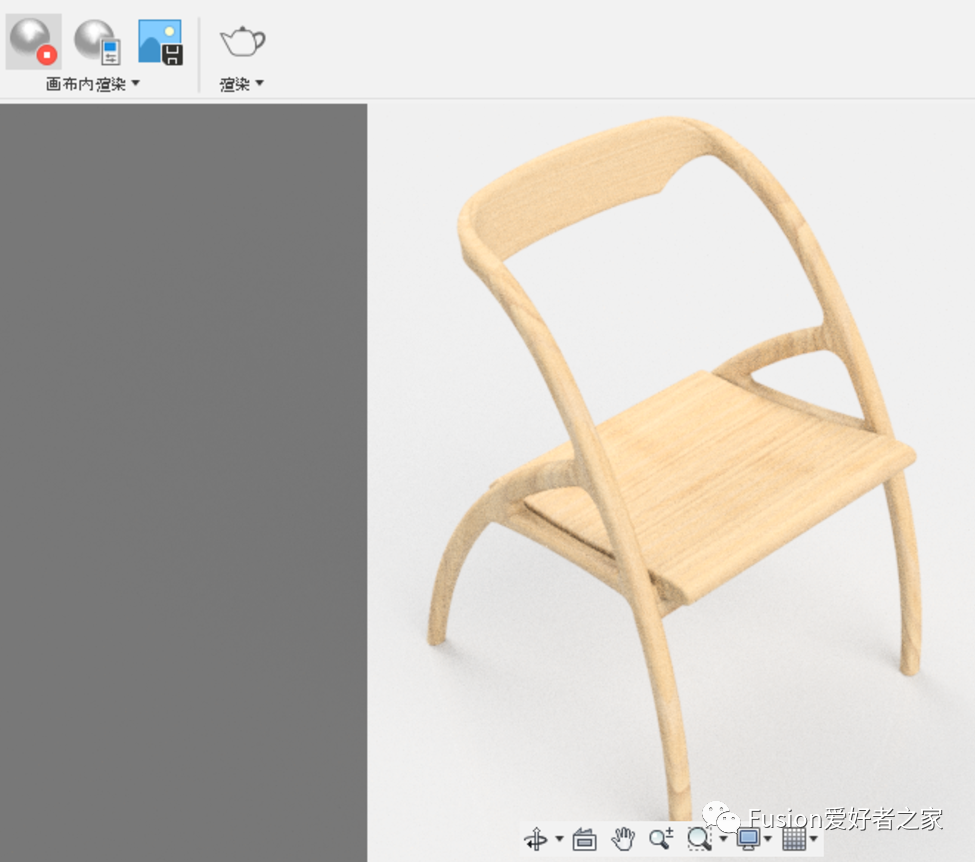This screenshot has height=862, width=975.
Task: Click the chair's wooden seat
Action: [x=720, y=470]
